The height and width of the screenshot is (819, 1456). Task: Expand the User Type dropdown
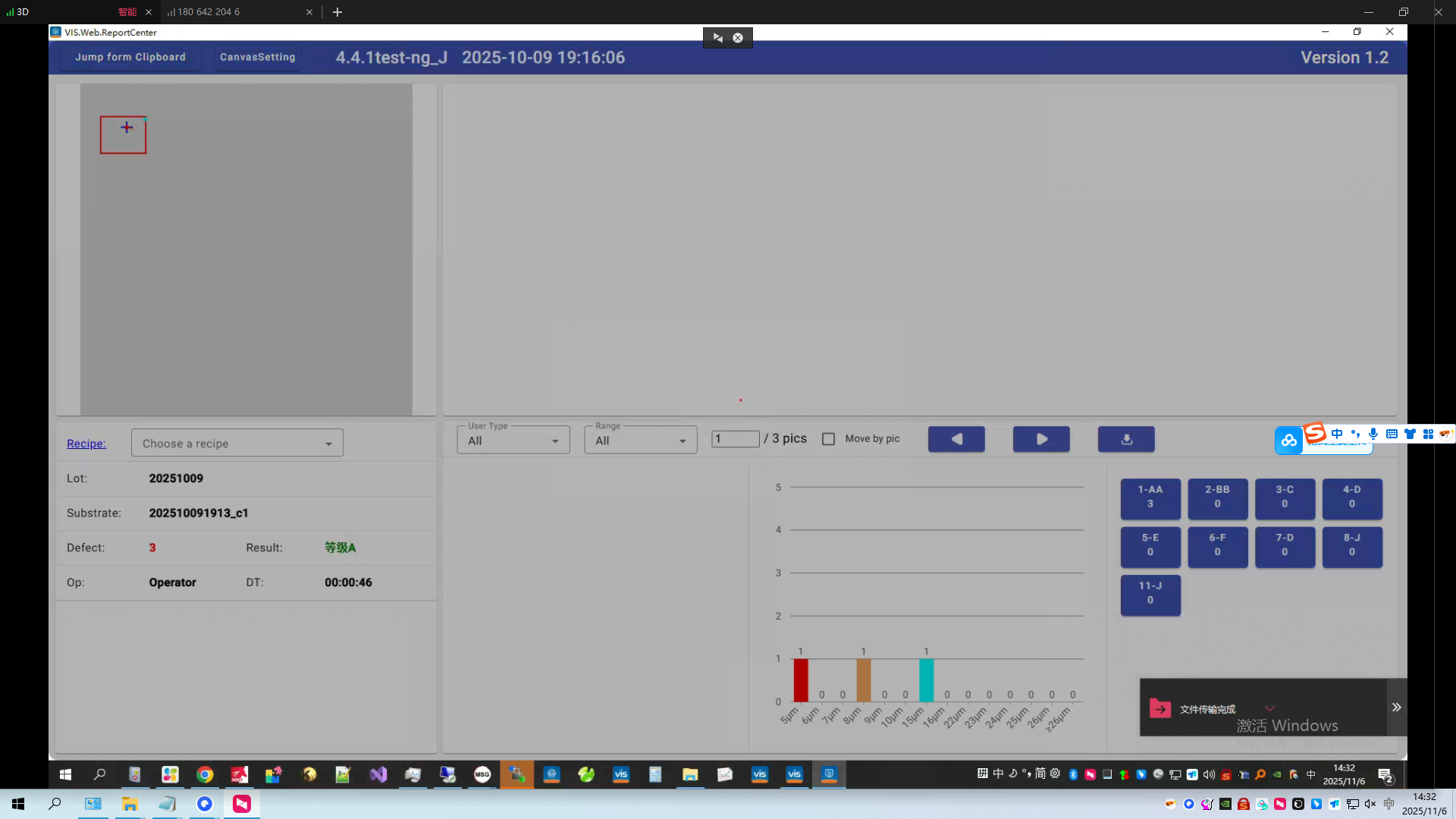click(x=513, y=440)
